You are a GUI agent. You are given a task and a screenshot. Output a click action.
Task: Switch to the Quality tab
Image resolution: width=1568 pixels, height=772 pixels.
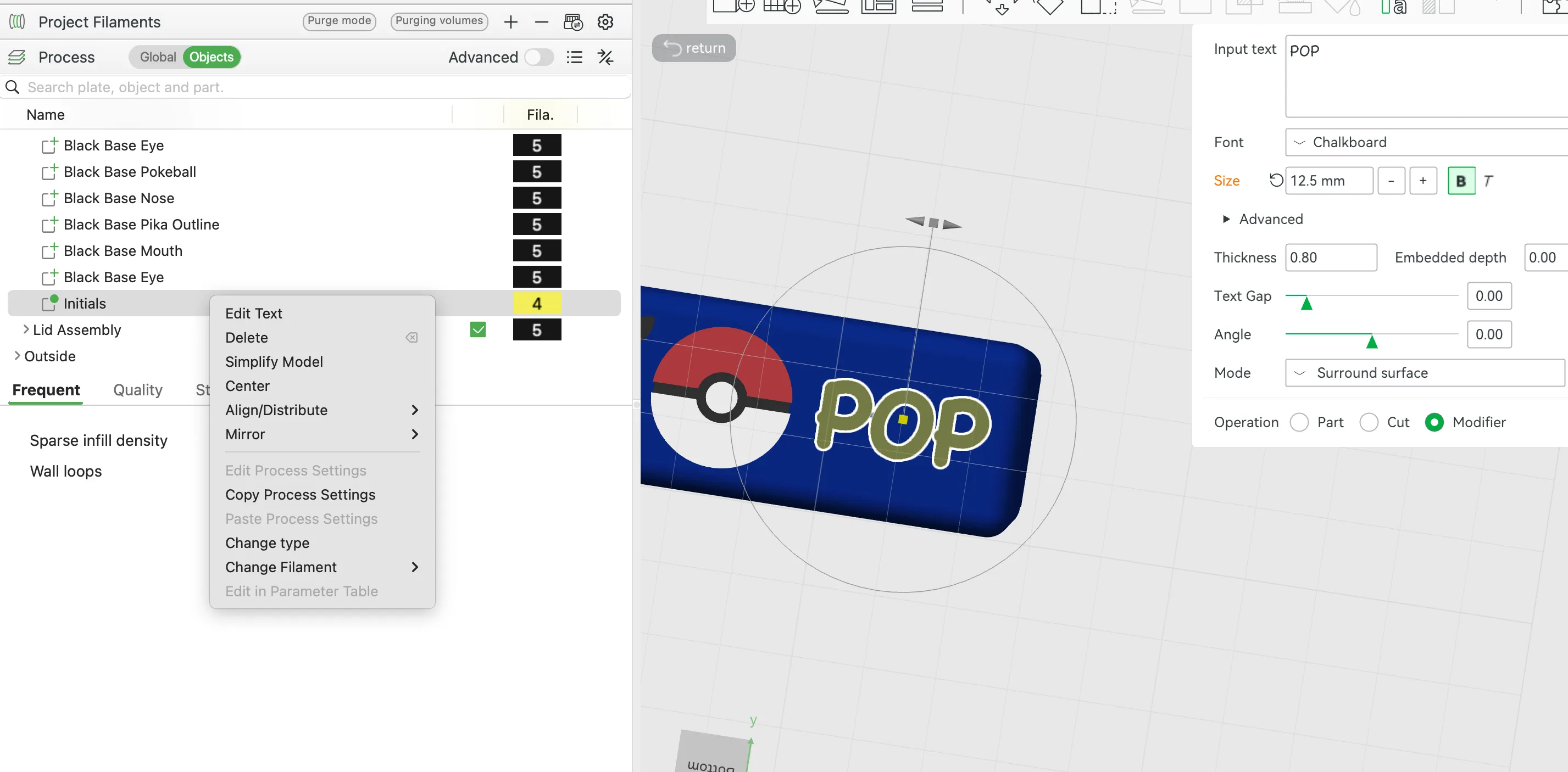pyautogui.click(x=137, y=390)
